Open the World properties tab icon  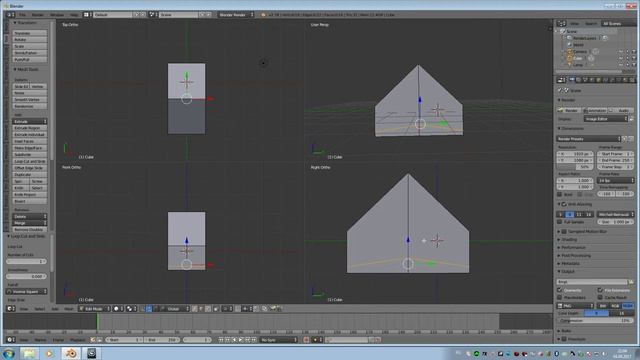[x=592, y=80]
